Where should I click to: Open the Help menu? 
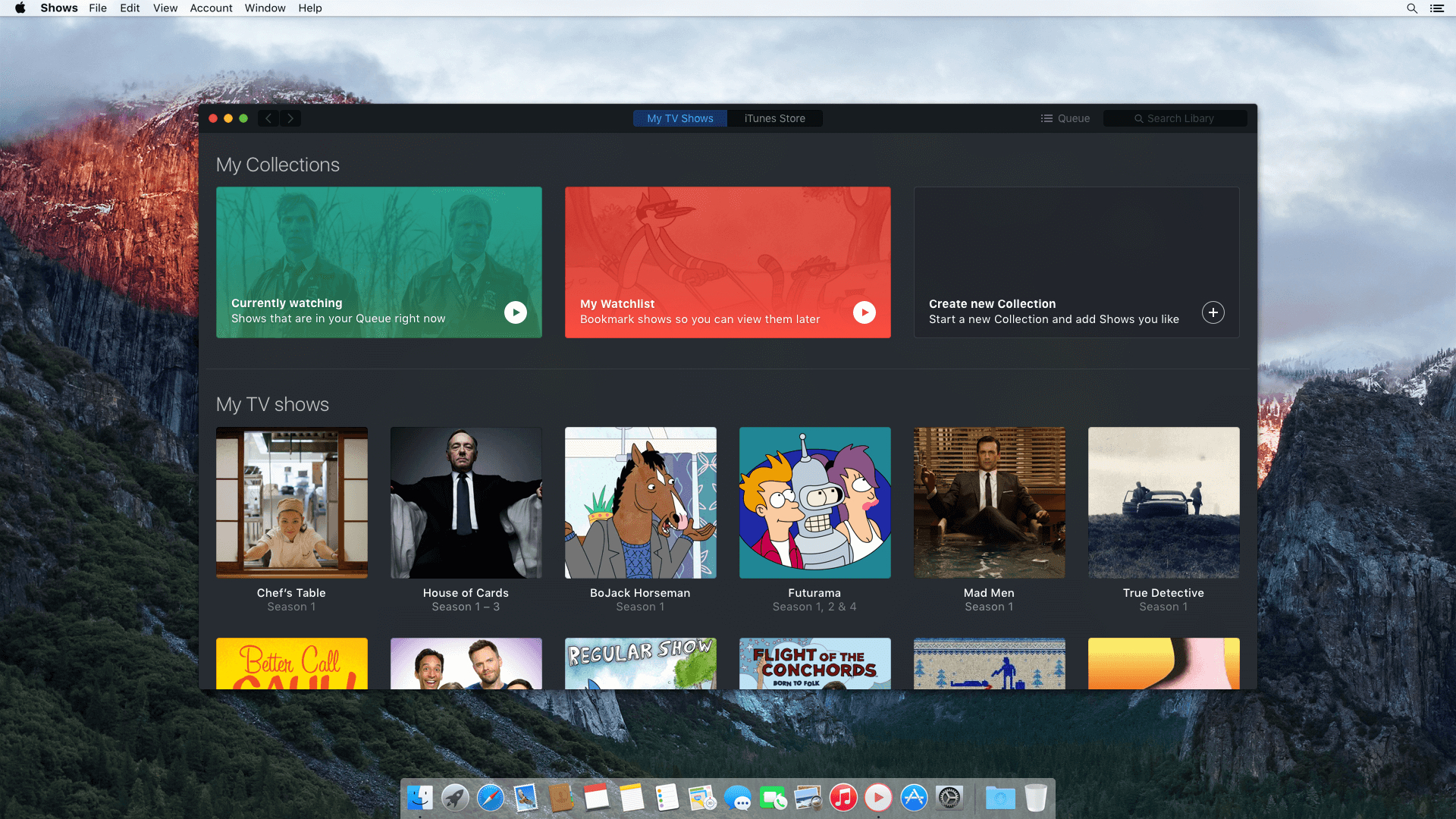(x=310, y=8)
